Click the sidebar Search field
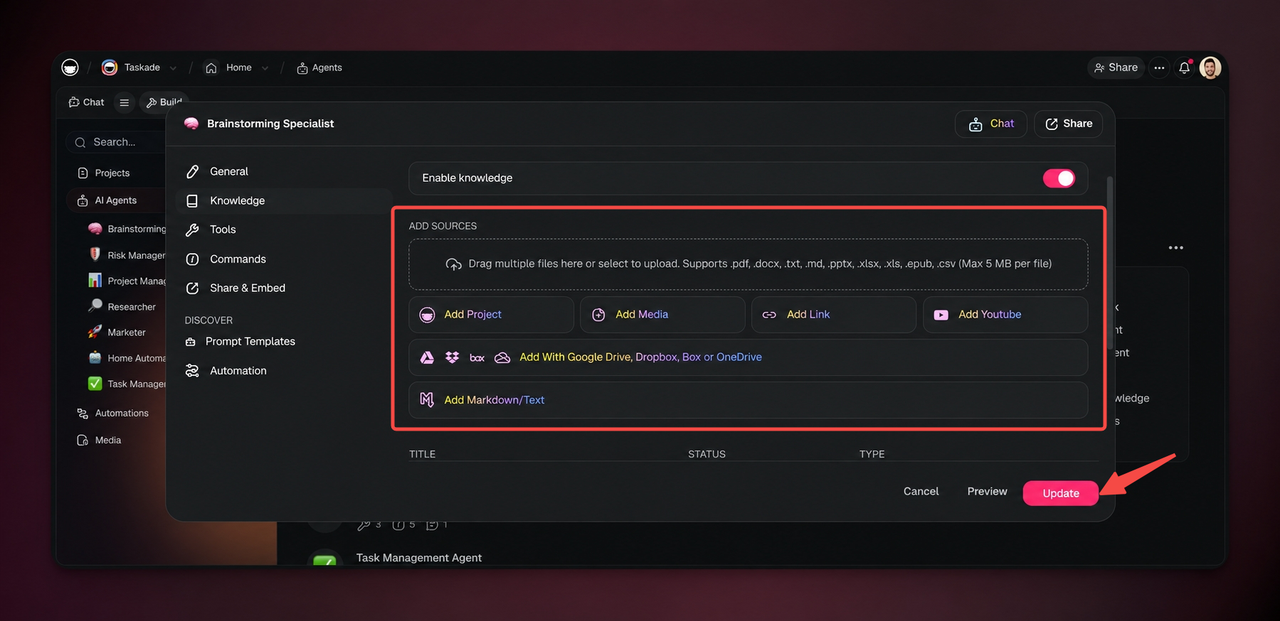Image resolution: width=1280 pixels, height=621 pixels. [116, 142]
